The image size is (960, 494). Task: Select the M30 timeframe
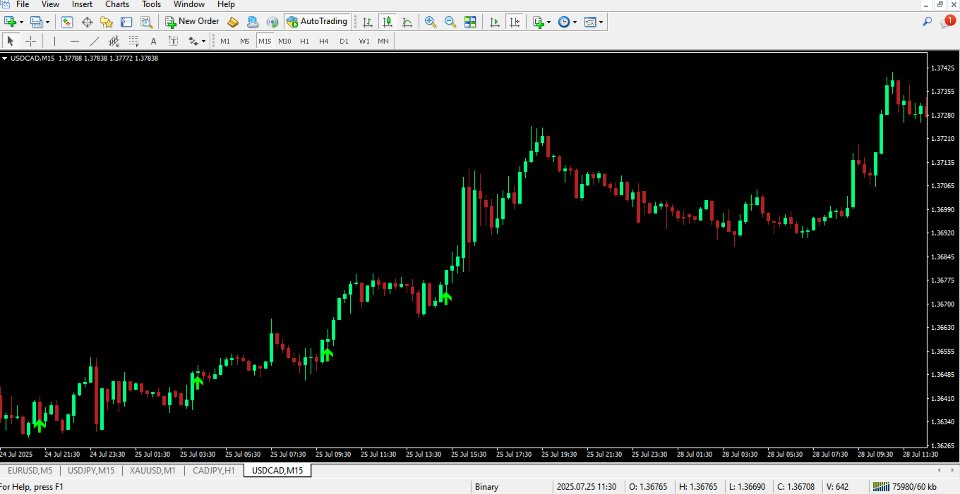pos(285,41)
